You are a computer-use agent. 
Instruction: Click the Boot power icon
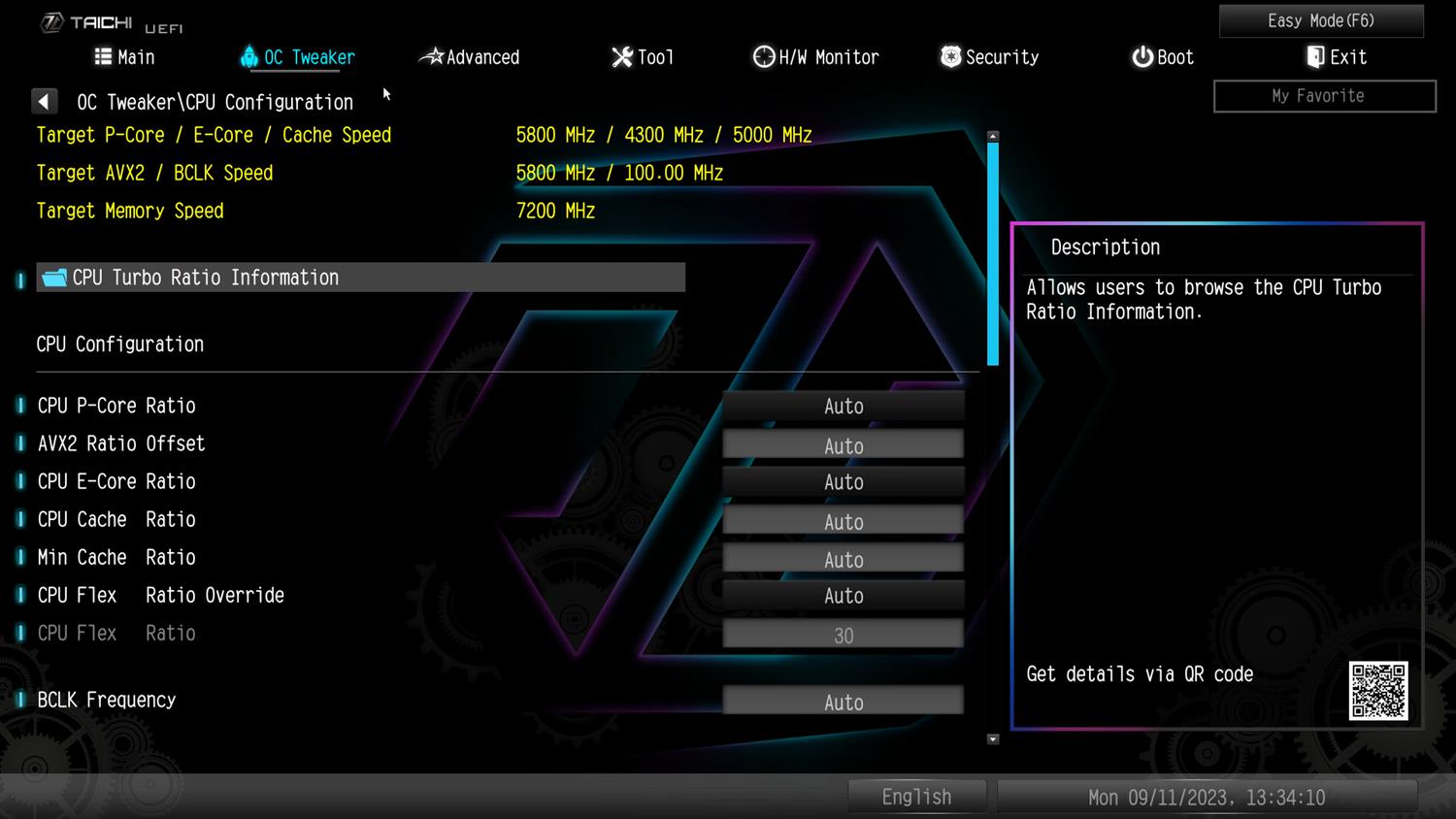point(1142,57)
